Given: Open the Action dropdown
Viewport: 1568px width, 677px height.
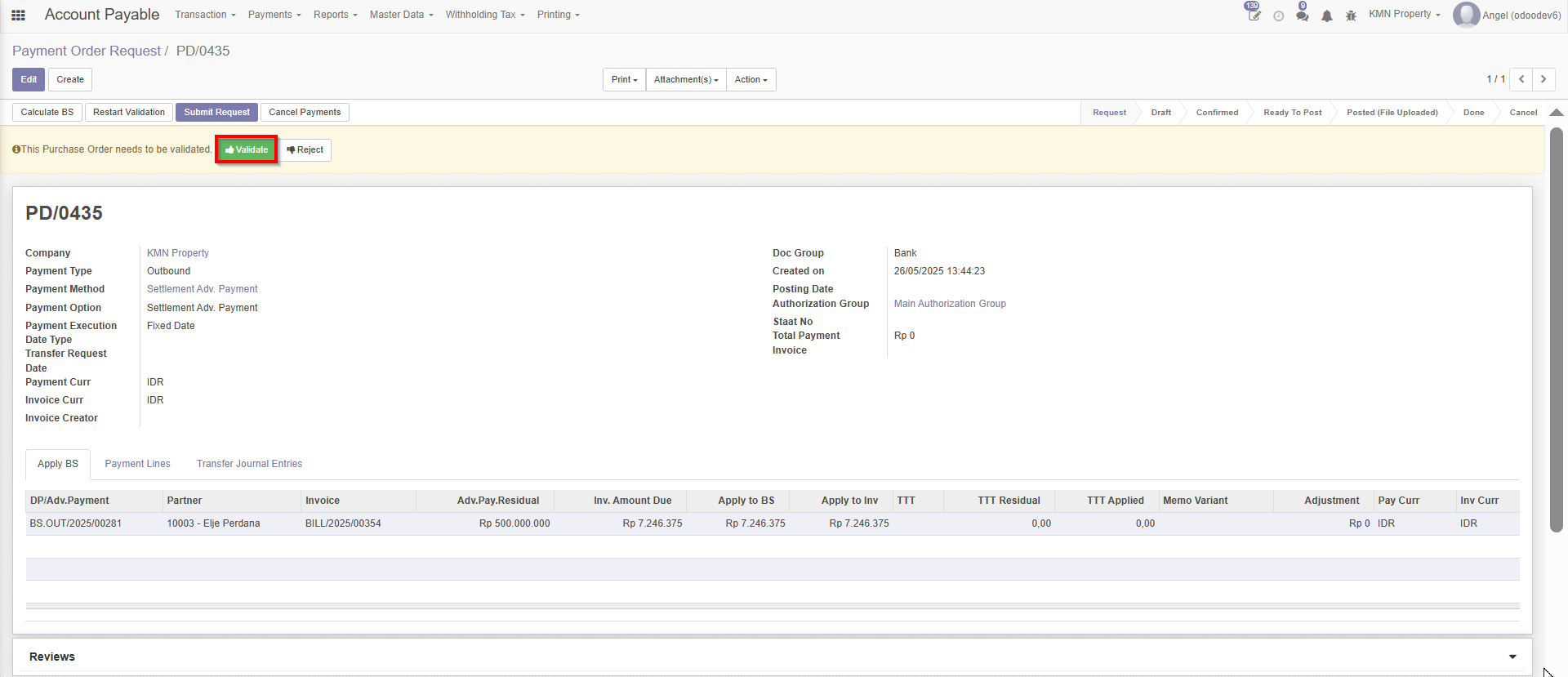Looking at the screenshot, I should coord(751,79).
